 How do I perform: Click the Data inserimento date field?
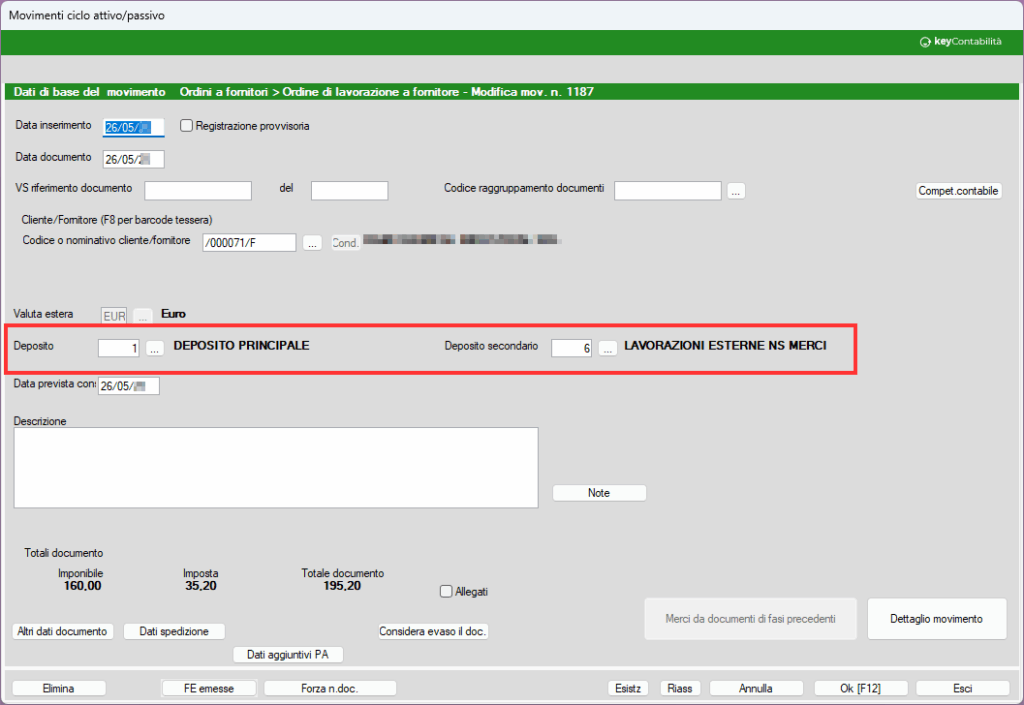[133, 127]
